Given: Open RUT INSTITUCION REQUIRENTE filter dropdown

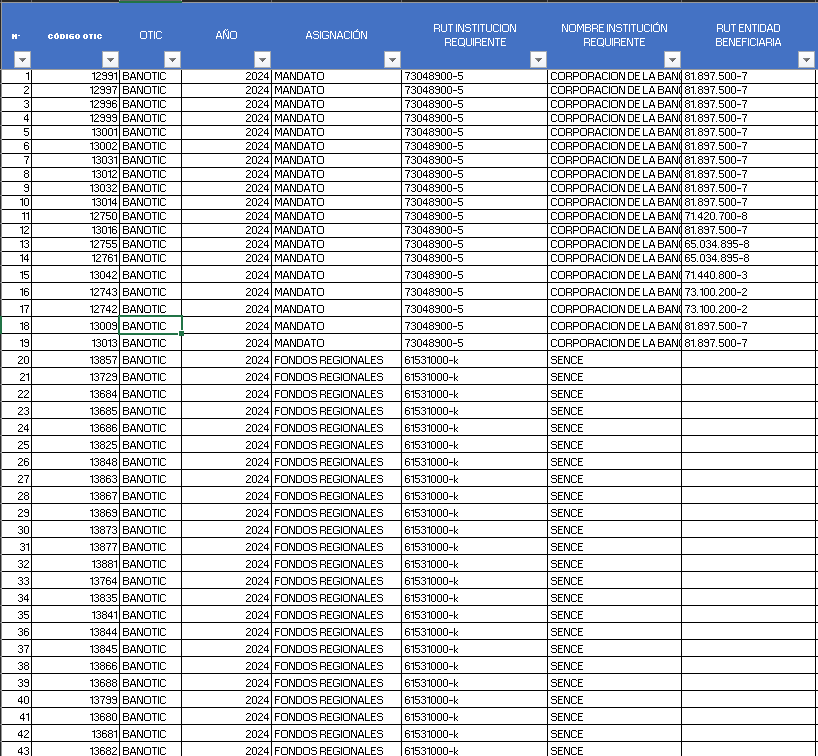Looking at the screenshot, I should (538, 60).
